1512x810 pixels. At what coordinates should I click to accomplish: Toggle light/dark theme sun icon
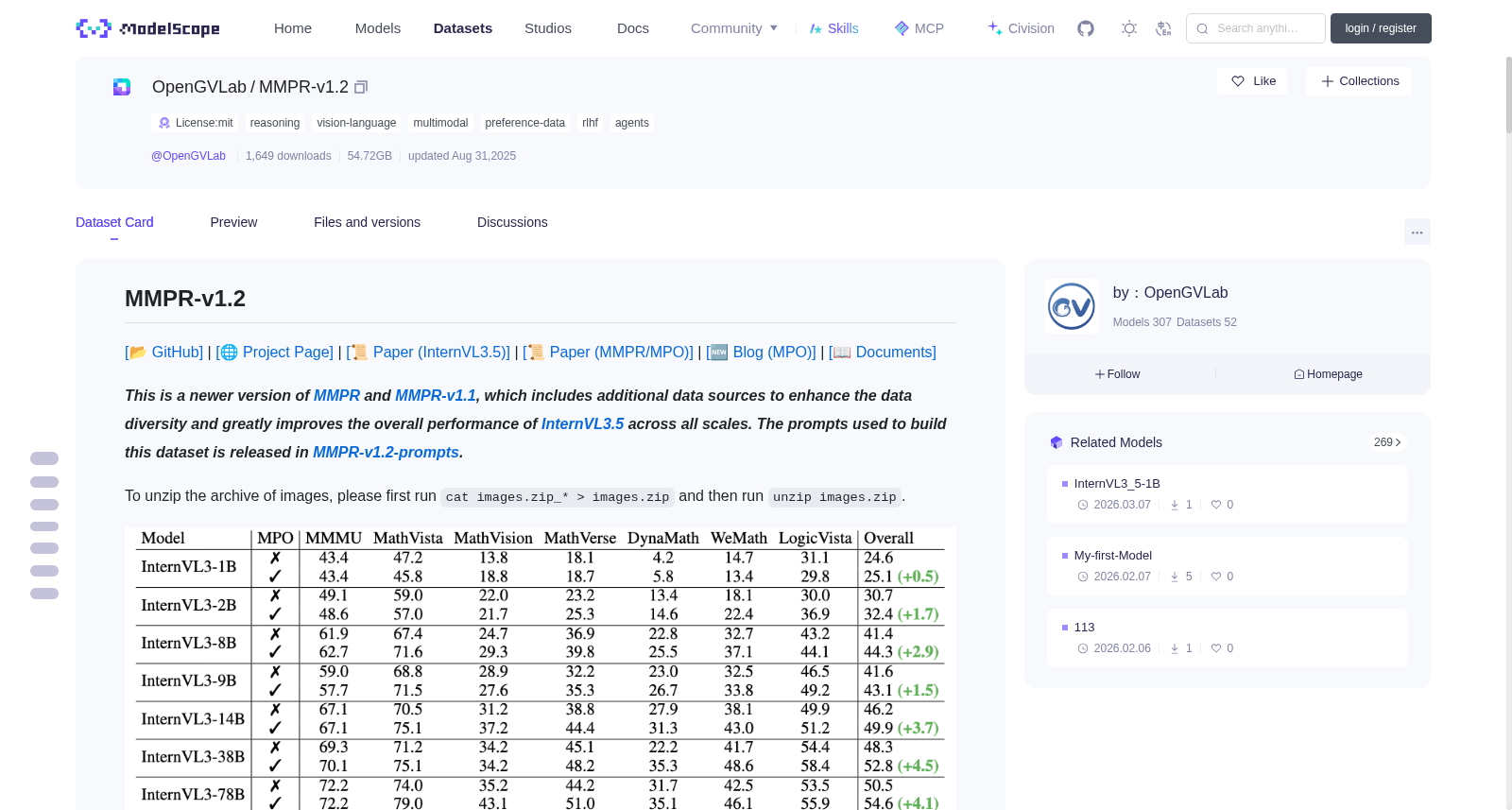coord(1129,28)
